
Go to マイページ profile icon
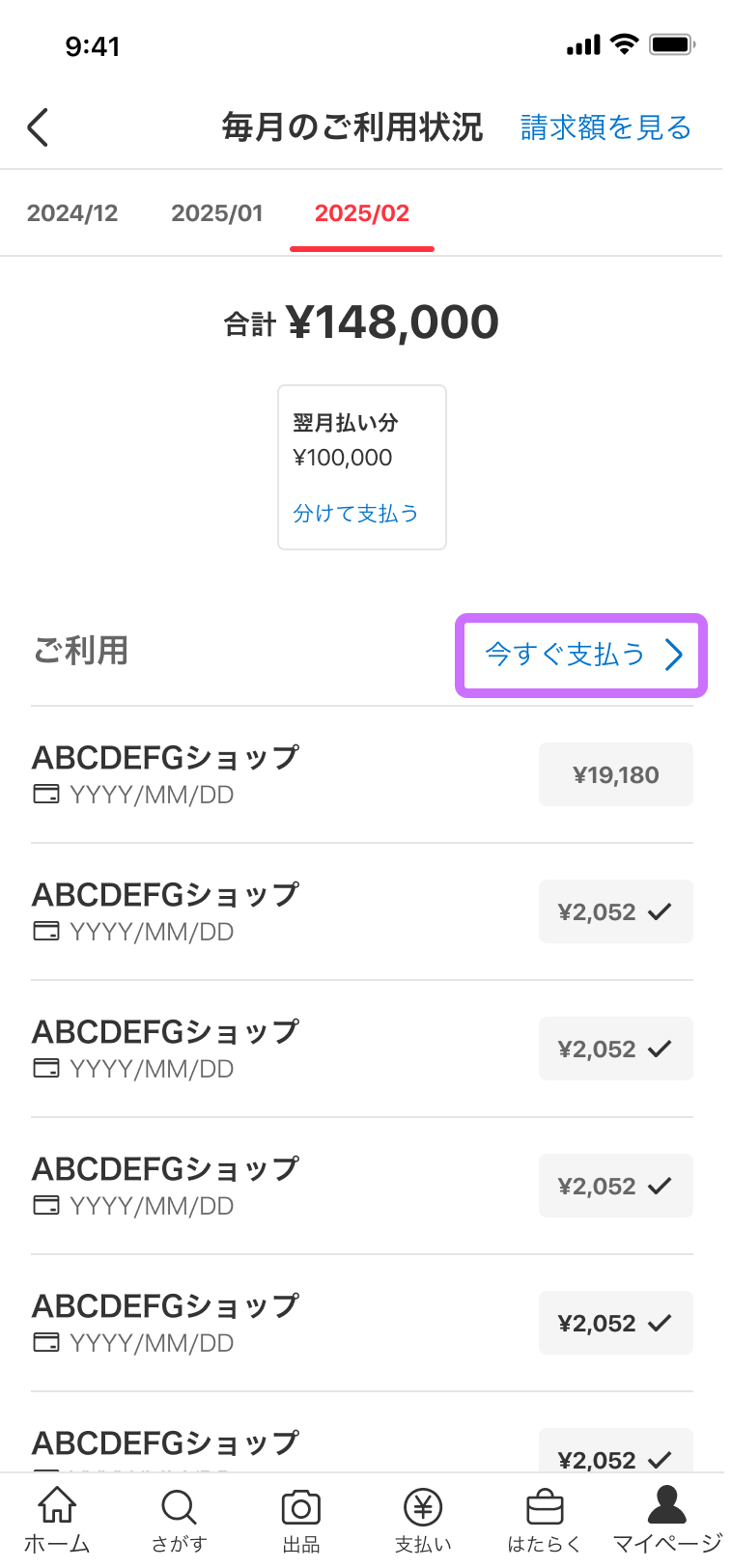[667, 1504]
